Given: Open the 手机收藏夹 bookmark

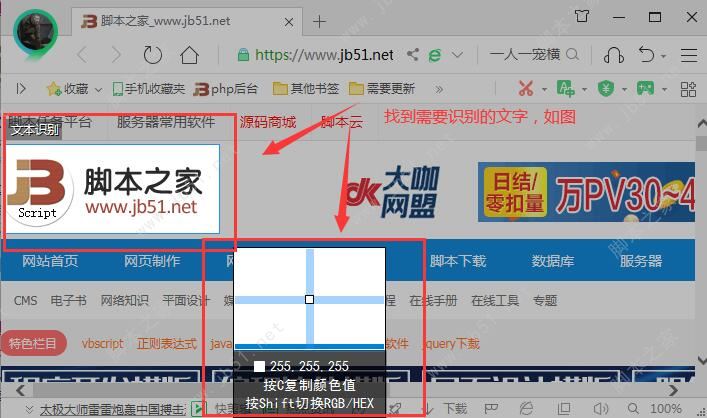Looking at the screenshot, I should point(149,88).
